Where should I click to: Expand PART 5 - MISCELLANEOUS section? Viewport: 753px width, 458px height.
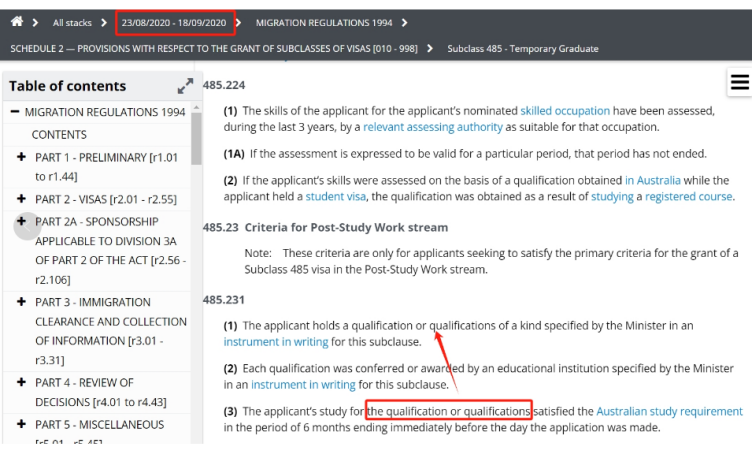tap(21, 424)
